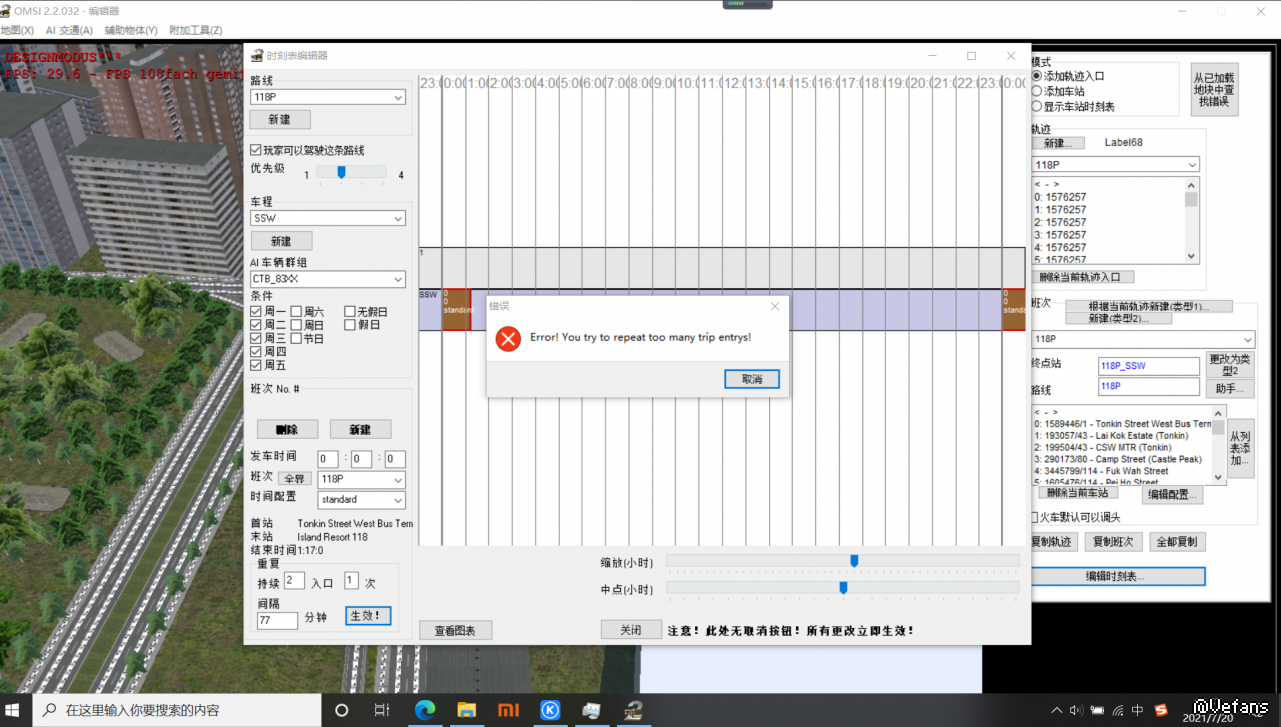Viewport: 1281px width, 727px height.
Task: Uncheck the 周一 weekday checkbox
Action: point(256,312)
